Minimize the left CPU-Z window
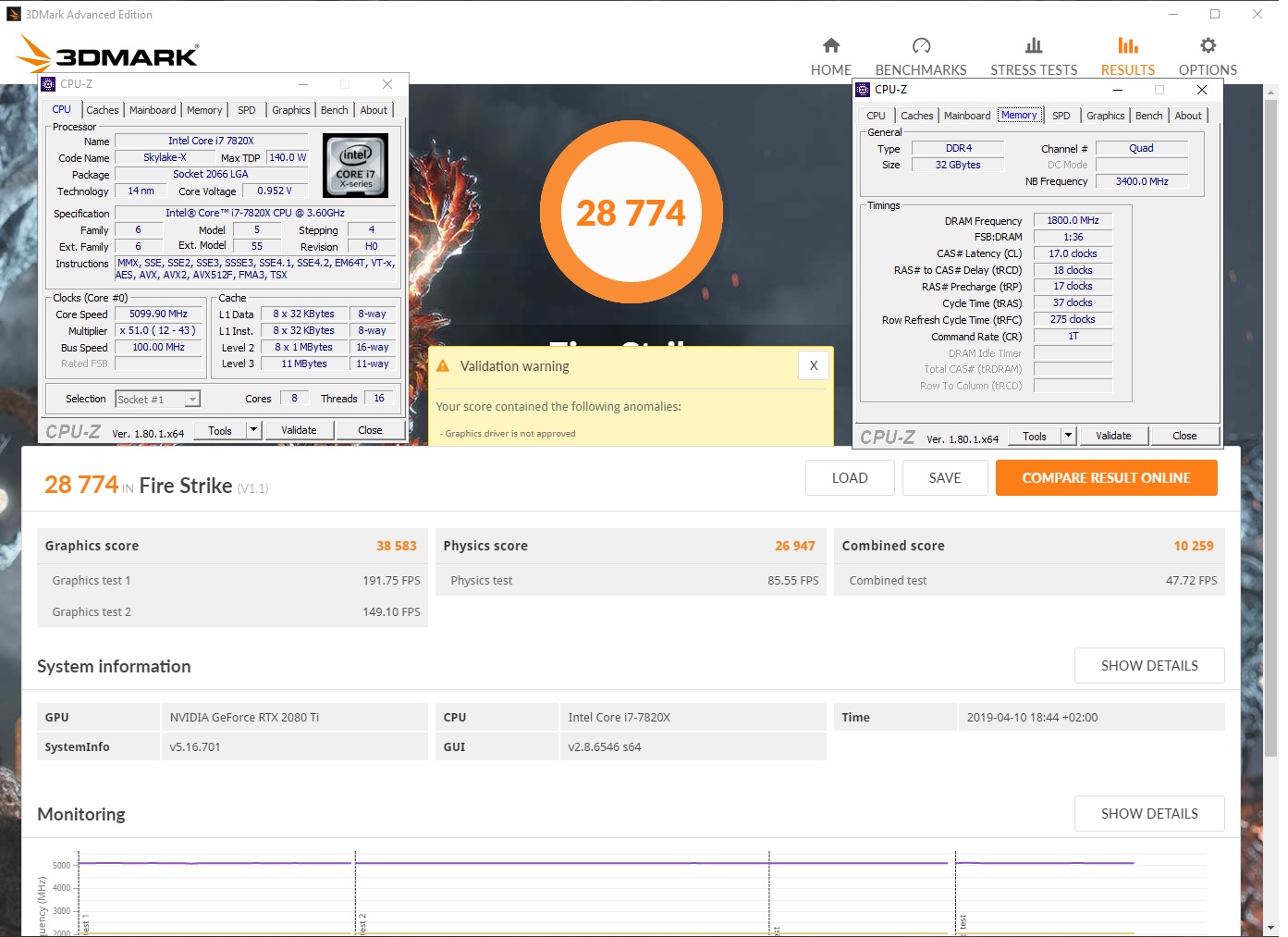The height and width of the screenshot is (937, 1288). (x=302, y=84)
